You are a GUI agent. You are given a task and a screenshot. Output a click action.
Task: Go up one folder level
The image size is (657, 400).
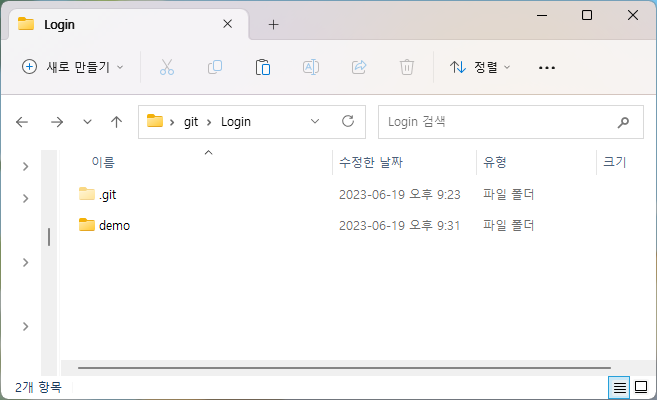(x=116, y=122)
